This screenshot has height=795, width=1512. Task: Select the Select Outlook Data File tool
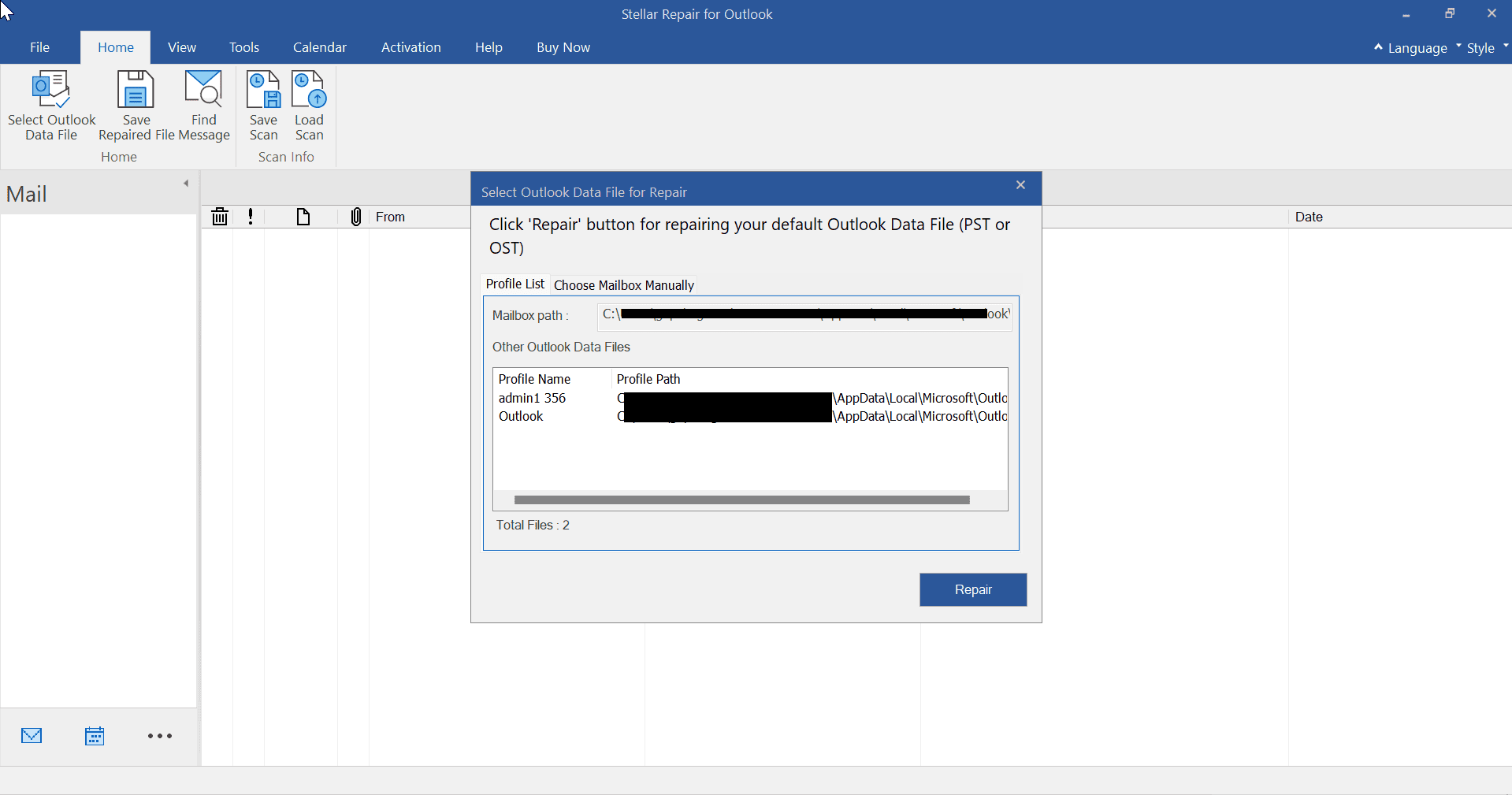tap(51, 105)
